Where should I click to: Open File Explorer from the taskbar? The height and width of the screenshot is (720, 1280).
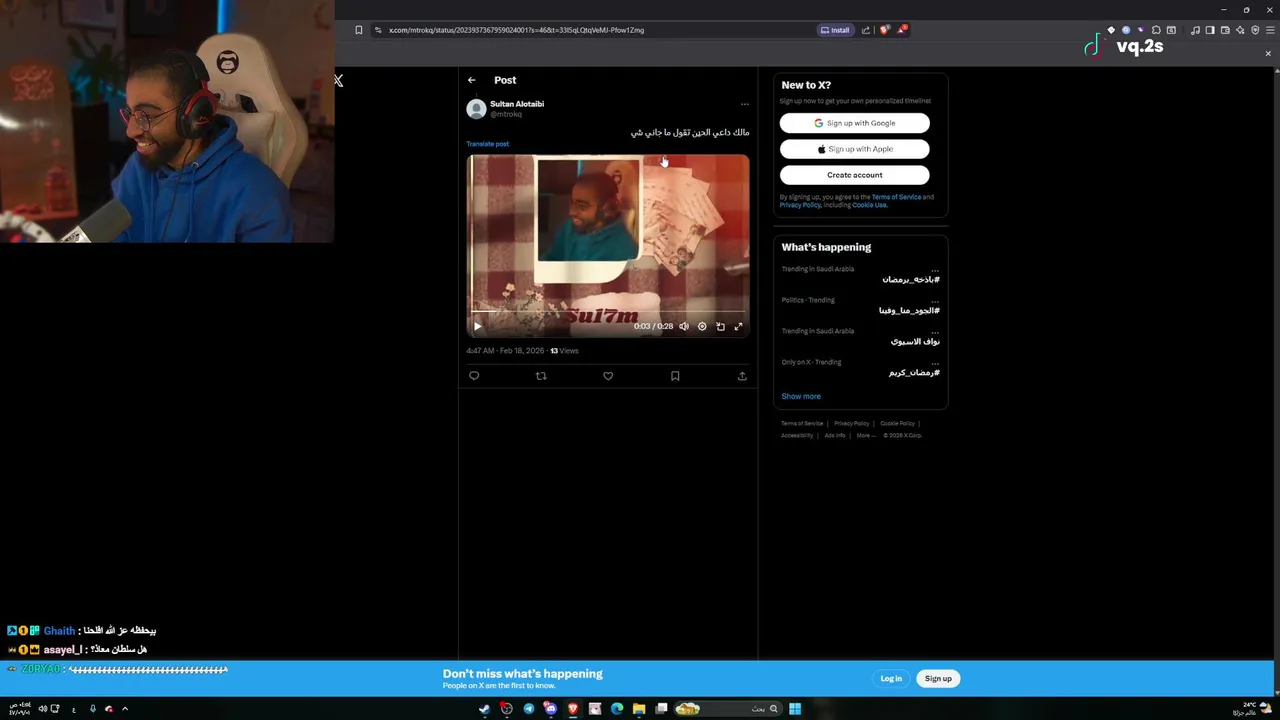[x=639, y=709]
